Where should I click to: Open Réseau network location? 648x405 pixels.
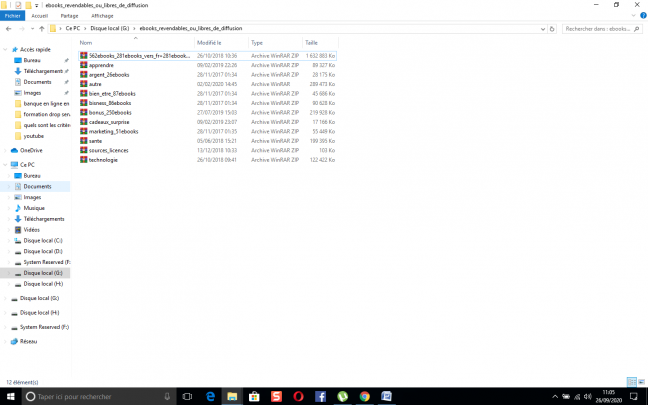click(x=28, y=341)
